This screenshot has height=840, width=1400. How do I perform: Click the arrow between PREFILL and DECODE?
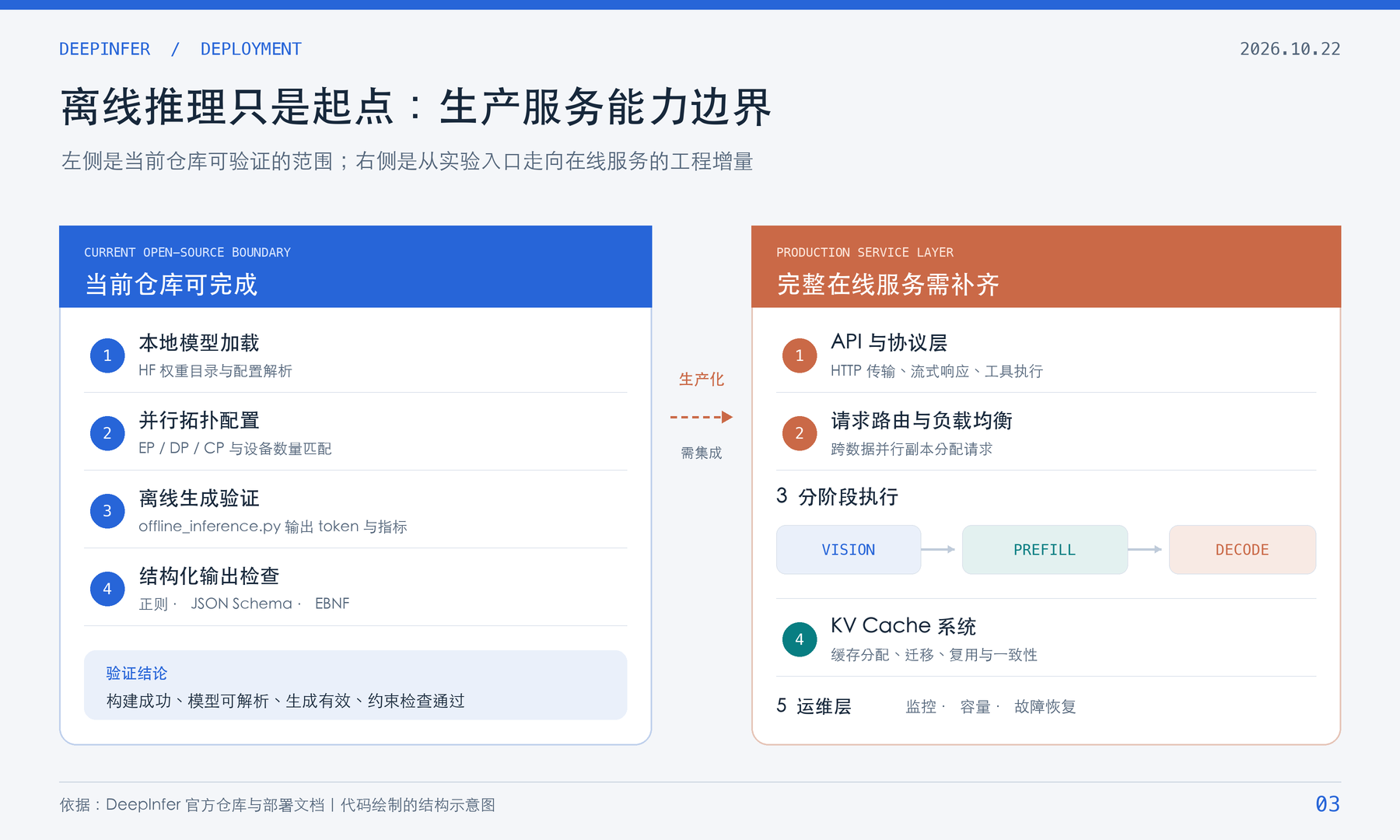1145,549
